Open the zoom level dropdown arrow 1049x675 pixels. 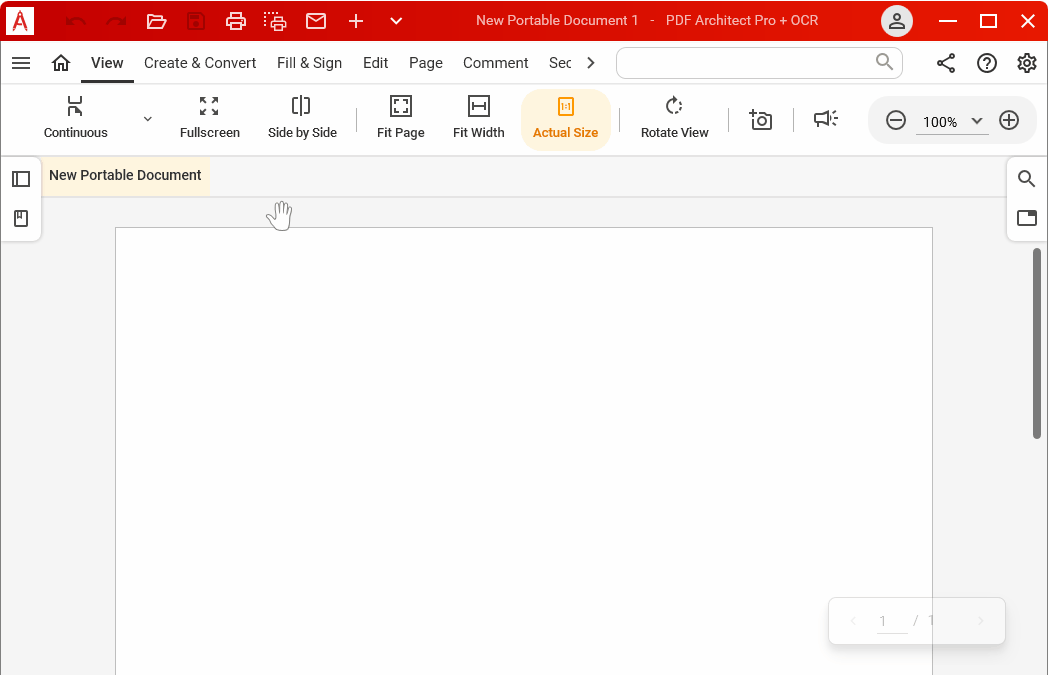[977, 121]
